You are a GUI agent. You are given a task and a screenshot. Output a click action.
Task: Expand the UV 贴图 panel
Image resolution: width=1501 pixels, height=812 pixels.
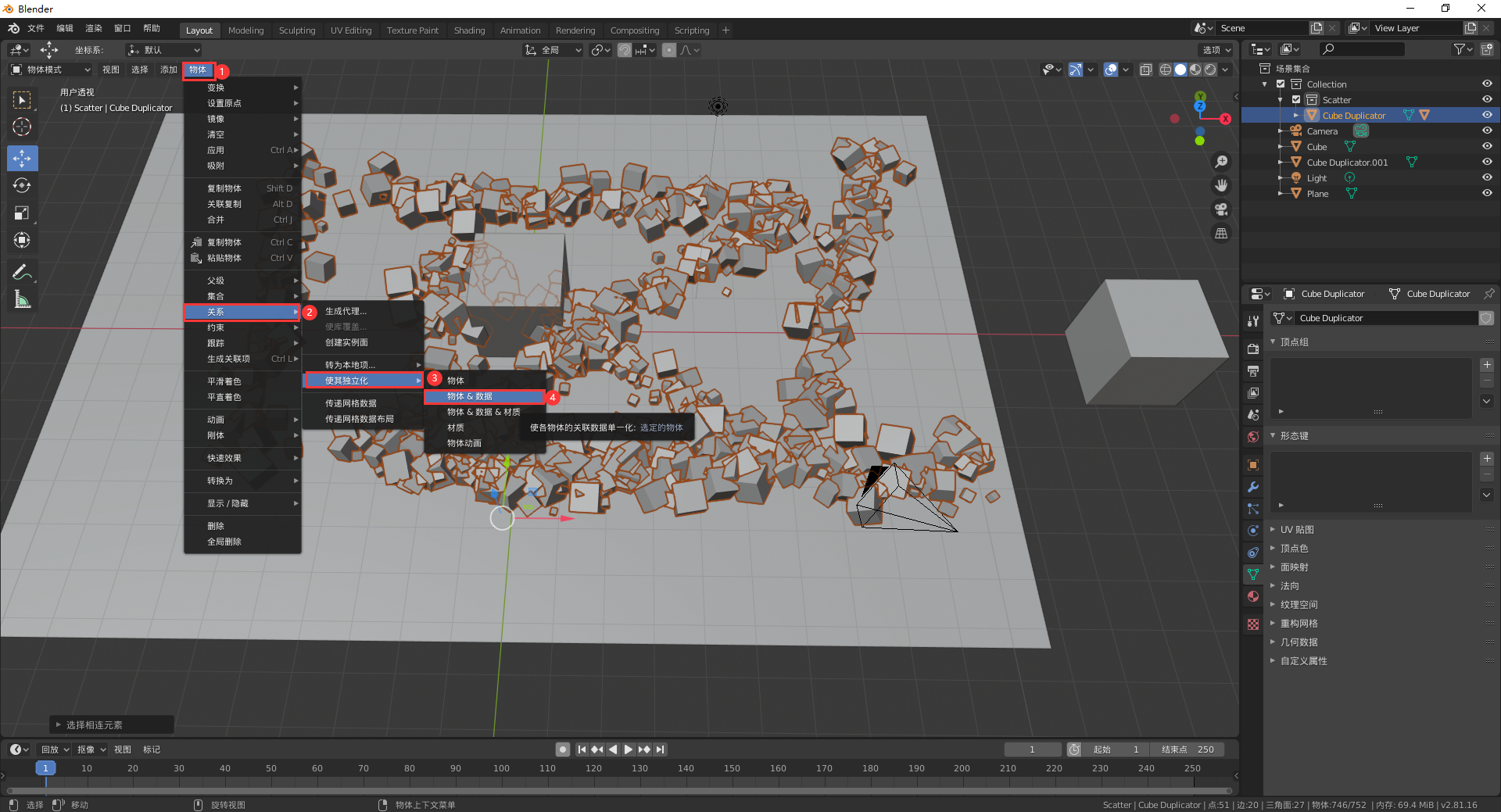coord(1296,530)
